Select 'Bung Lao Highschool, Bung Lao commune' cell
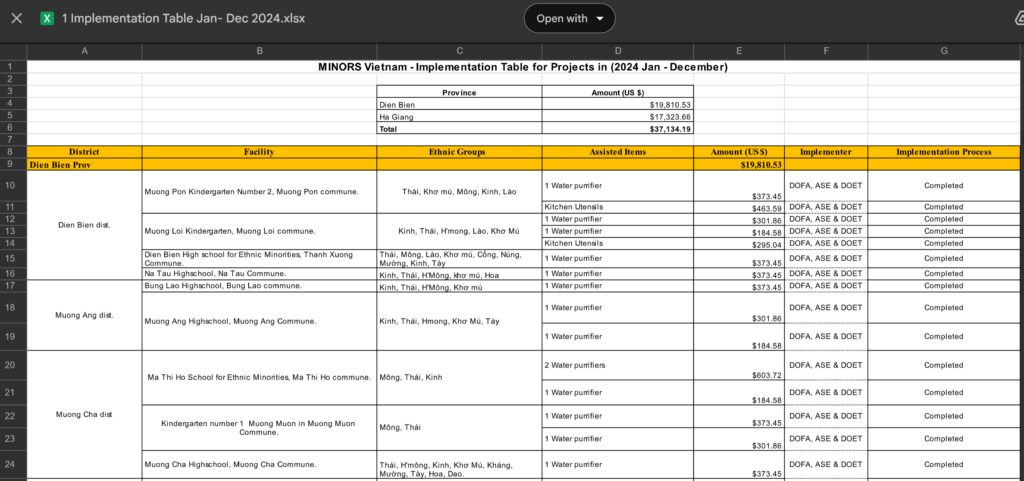The width and height of the screenshot is (1024, 481). click(259, 286)
